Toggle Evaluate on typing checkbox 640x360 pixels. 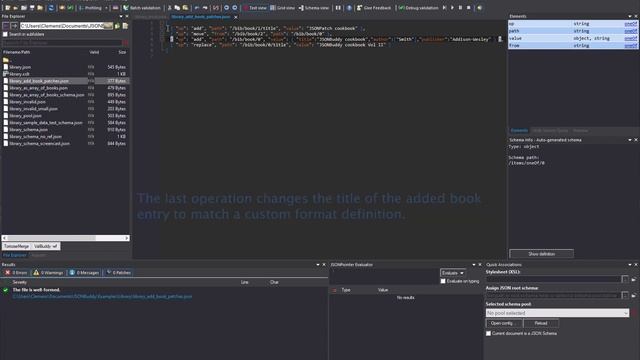(443, 281)
